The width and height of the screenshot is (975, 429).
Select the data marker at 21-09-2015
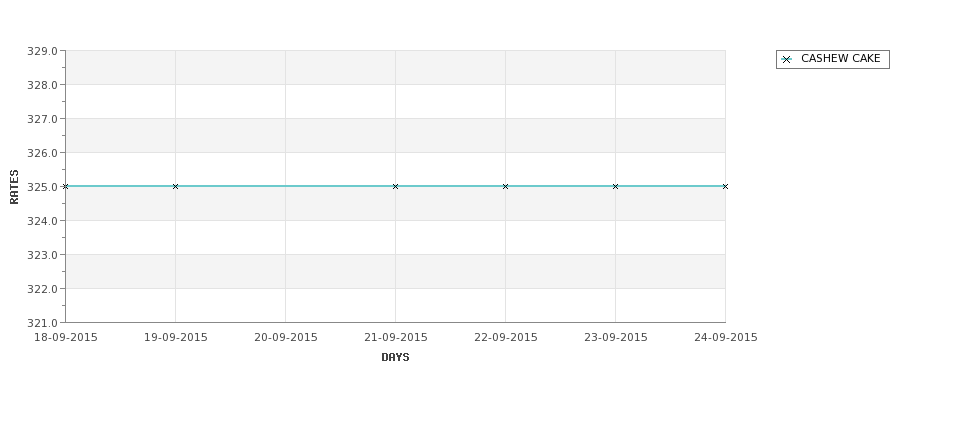click(395, 187)
